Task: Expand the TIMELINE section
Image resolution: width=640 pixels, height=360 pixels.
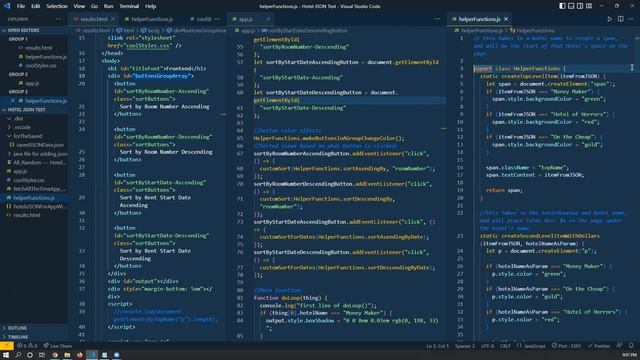Action: tap(18, 337)
